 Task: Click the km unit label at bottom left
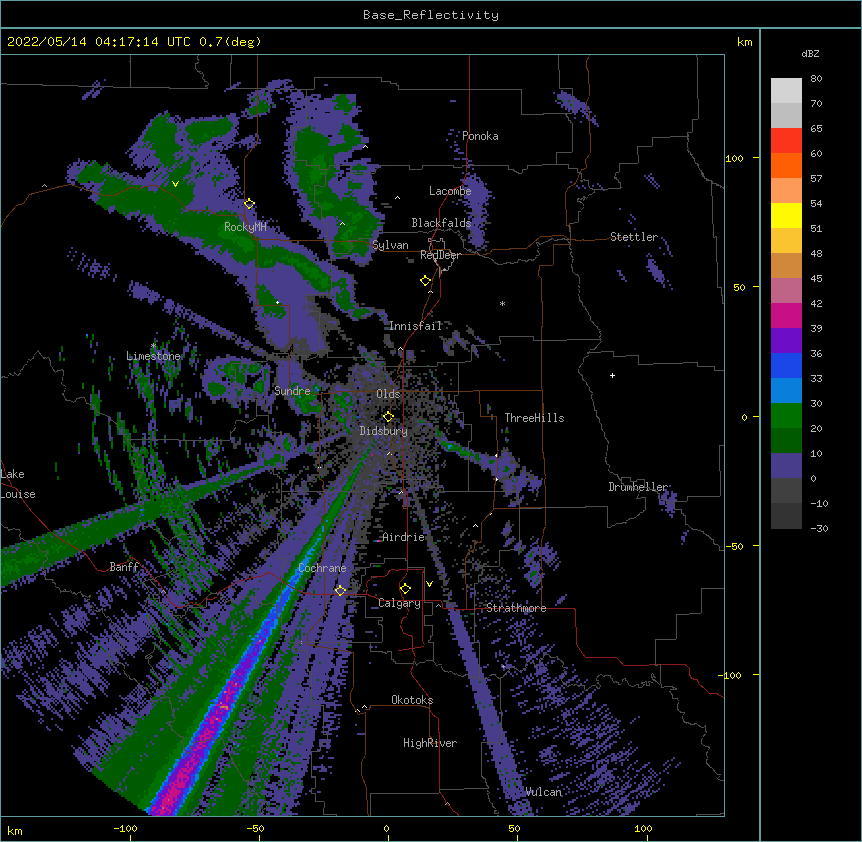point(15,830)
